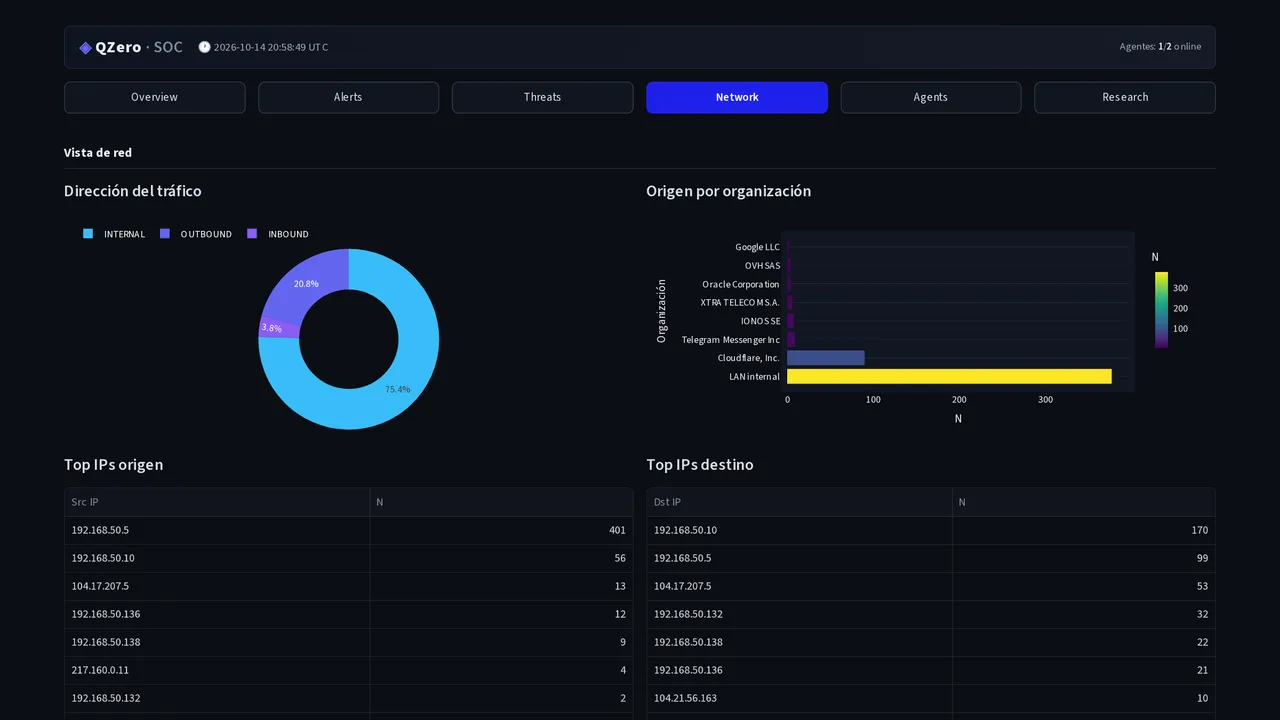Select destination IP 192.168.50.5 with count 99
Screen dimensions: 1280x720
coord(931,558)
